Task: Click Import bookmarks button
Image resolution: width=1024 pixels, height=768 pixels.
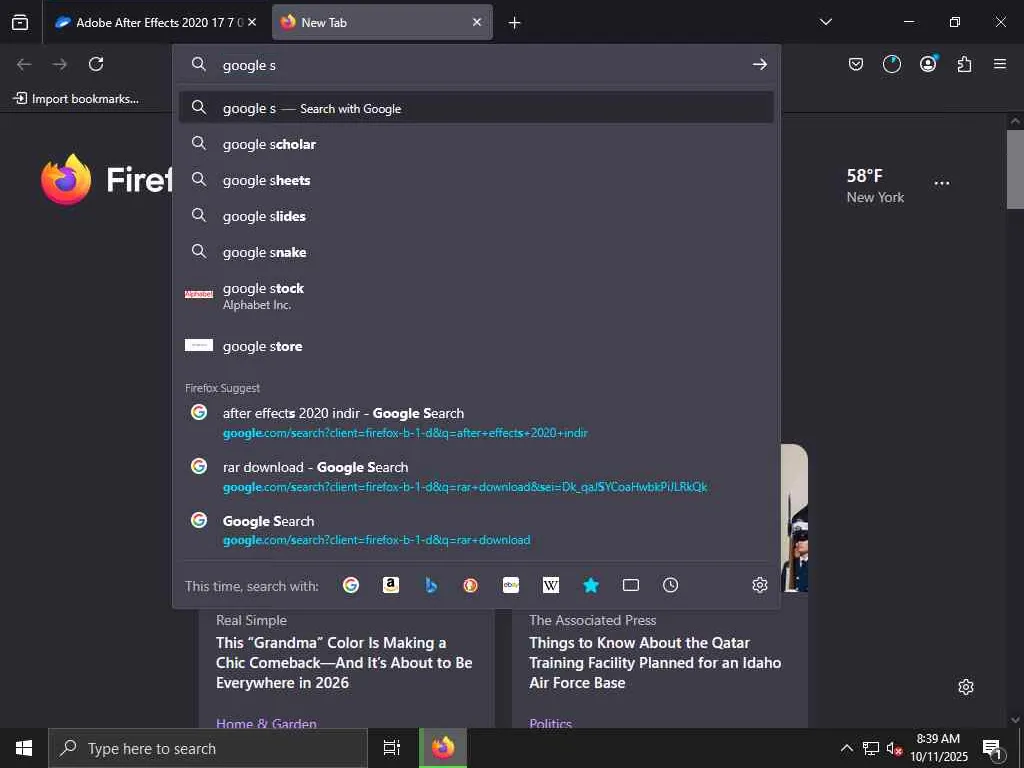Action: coord(76,99)
